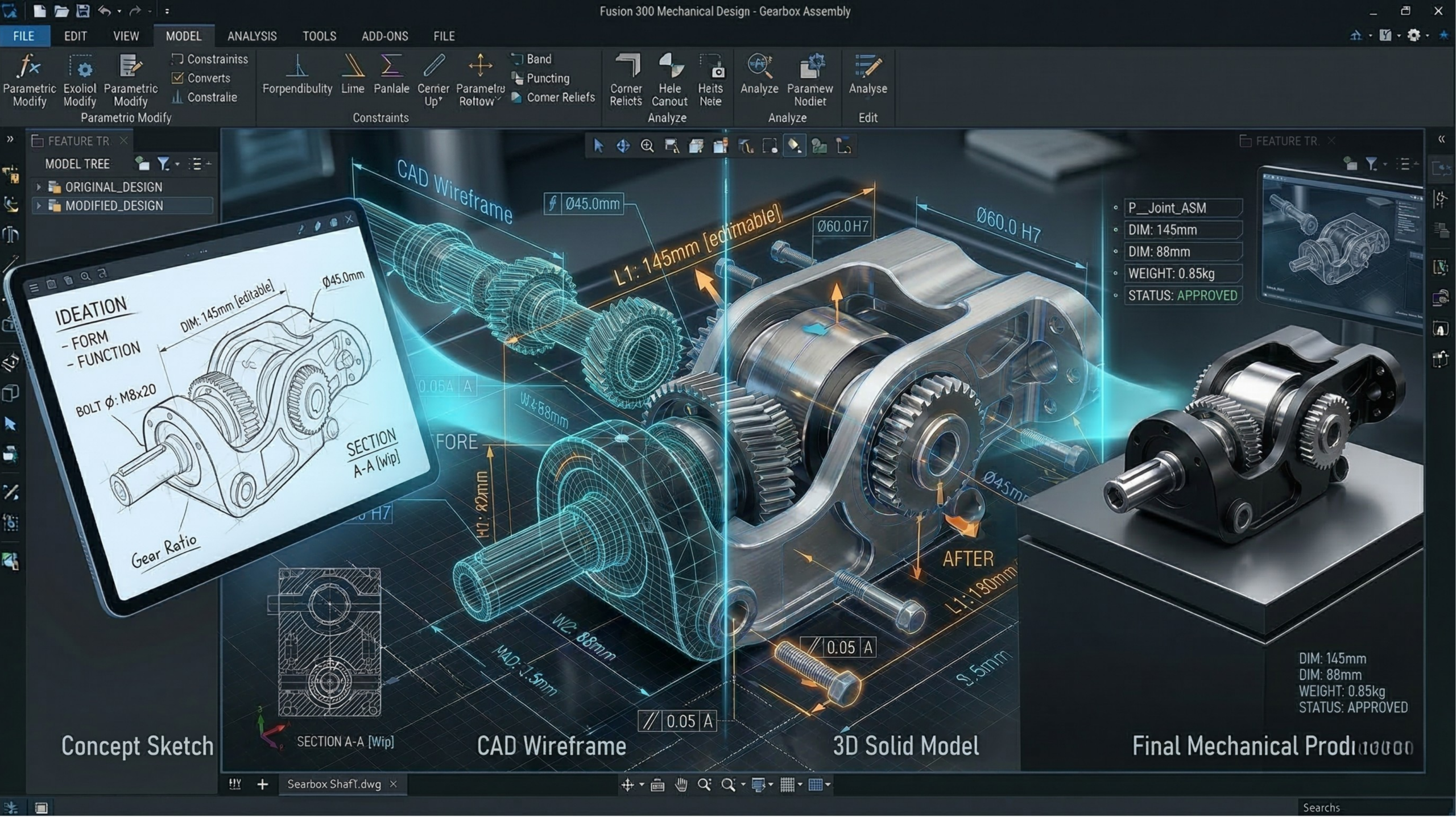Viewport: 1456px width, 818px height.
Task: Click the Forpendibulity constraint icon
Action: point(297,67)
